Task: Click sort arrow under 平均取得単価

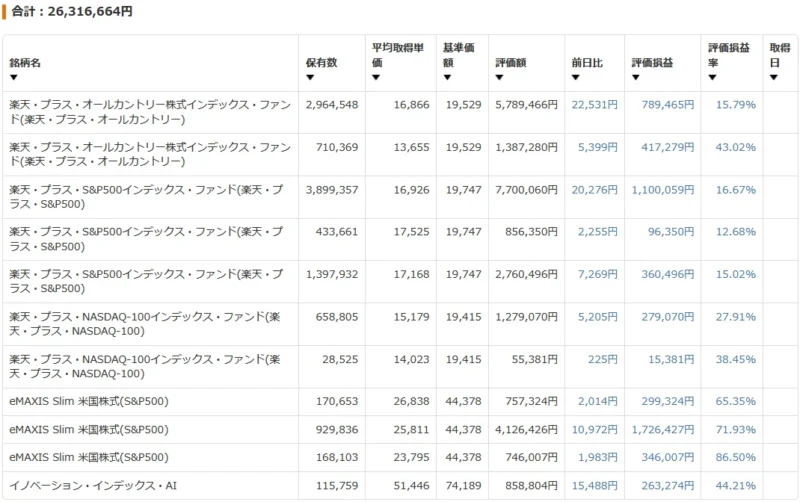Action: click(376, 78)
